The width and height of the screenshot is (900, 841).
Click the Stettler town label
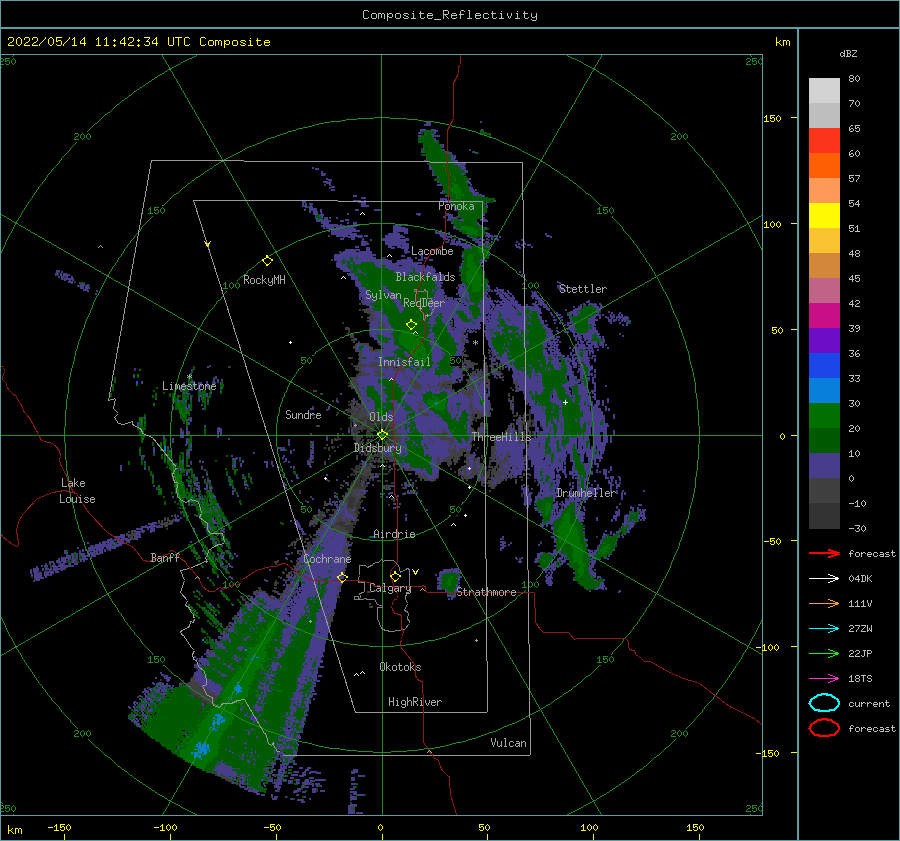[x=583, y=289]
